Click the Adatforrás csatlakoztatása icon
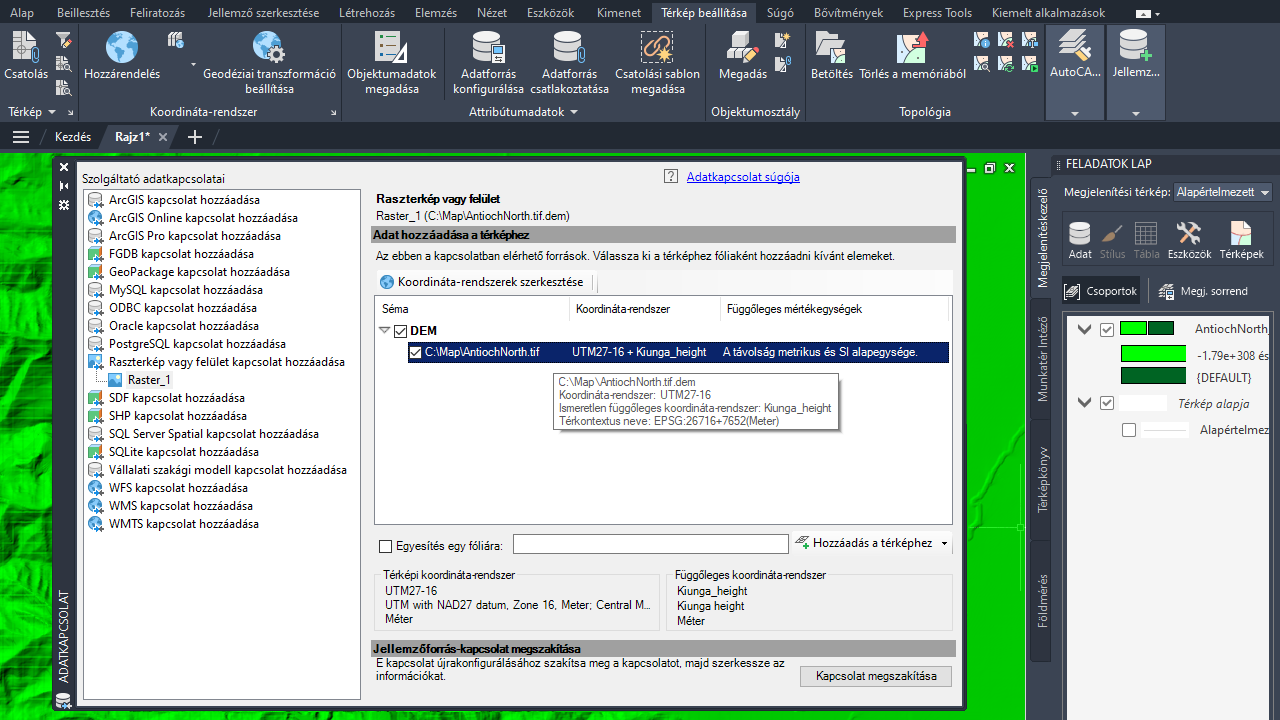1280x720 pixels. pos(569,62)
